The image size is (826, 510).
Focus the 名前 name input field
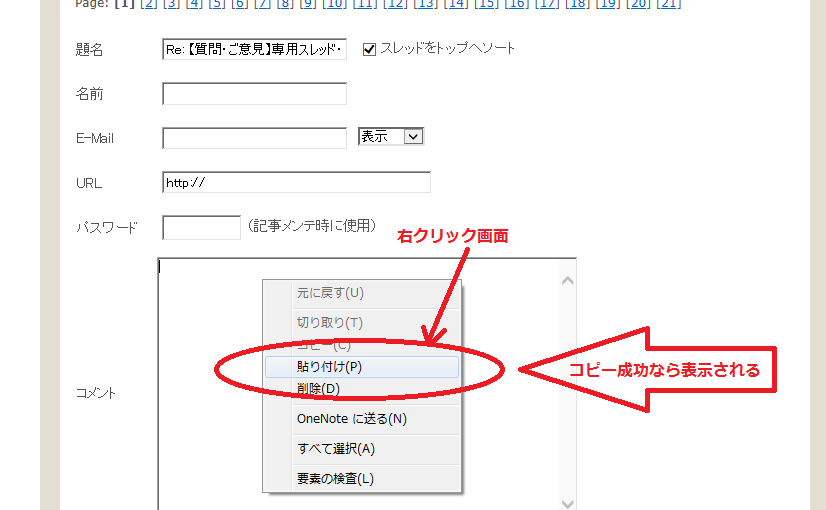coord(254,93)
